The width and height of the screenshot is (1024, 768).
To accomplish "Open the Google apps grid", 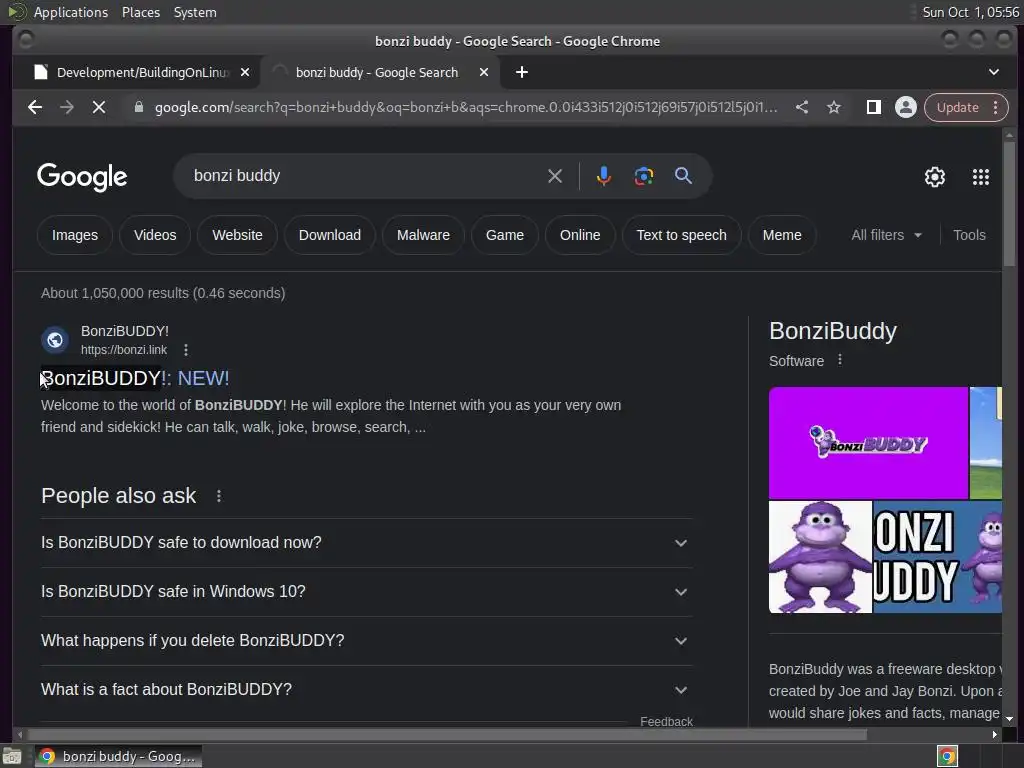I will 980,177.
